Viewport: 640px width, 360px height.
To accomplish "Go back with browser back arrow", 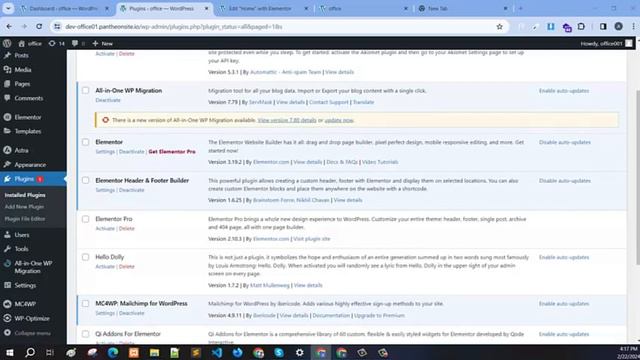I will (x=9, y=27).
